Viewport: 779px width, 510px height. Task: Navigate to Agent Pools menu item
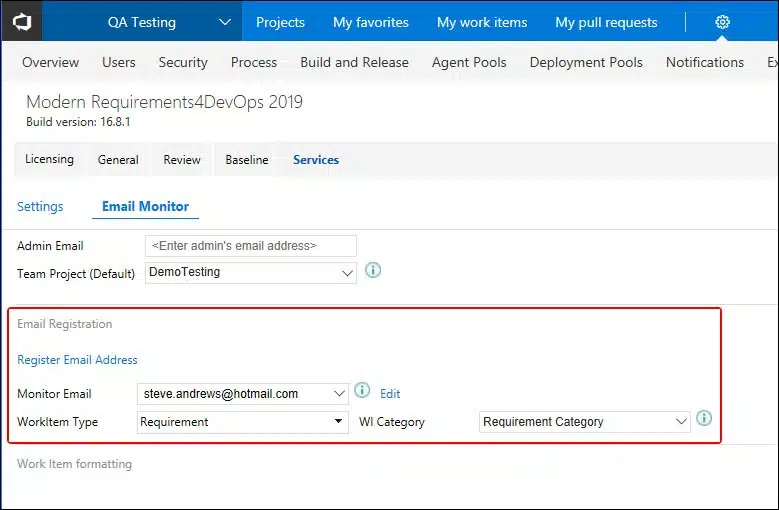pos(469,62)
